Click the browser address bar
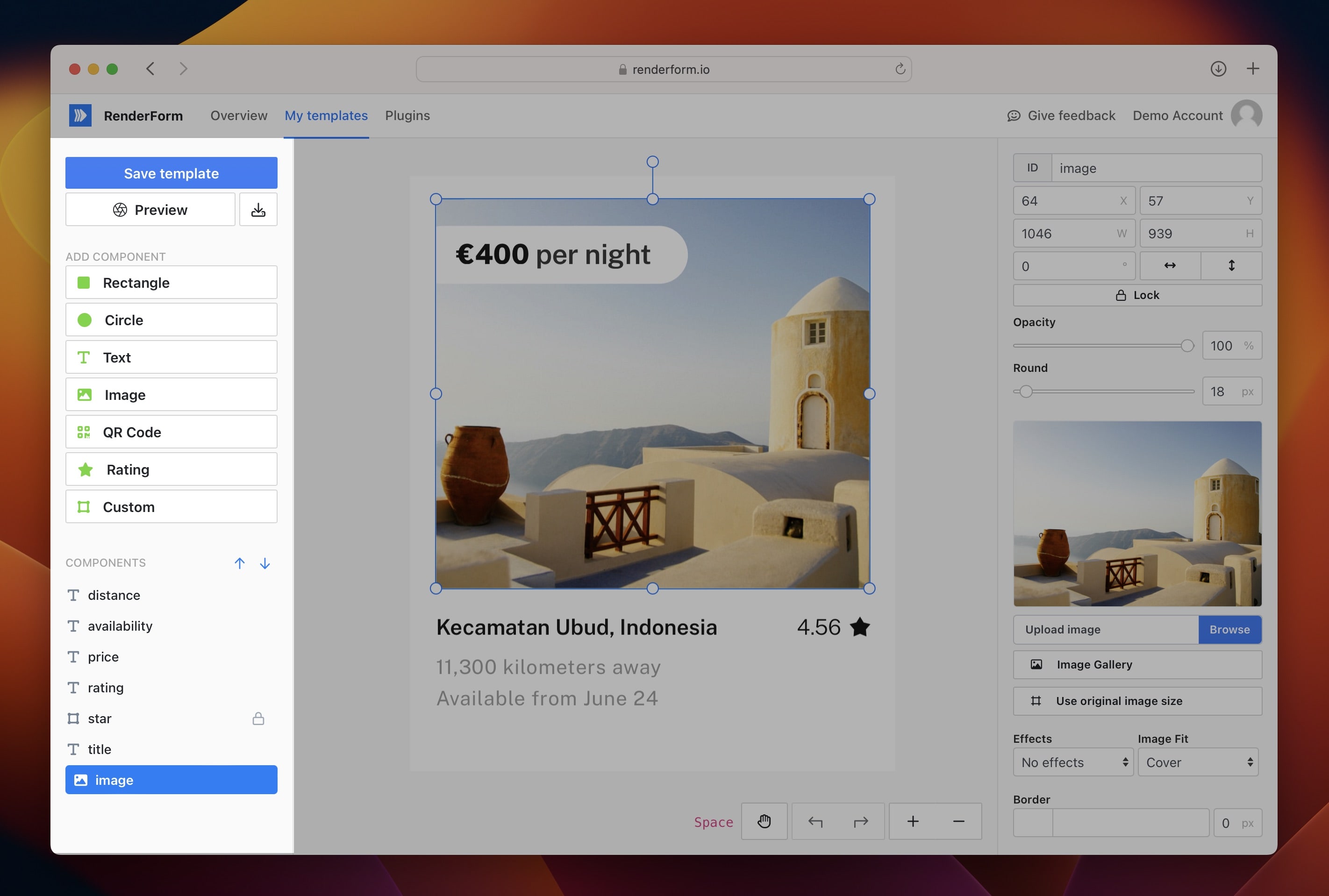This screenshot has width=1329, height=896. 664,69
